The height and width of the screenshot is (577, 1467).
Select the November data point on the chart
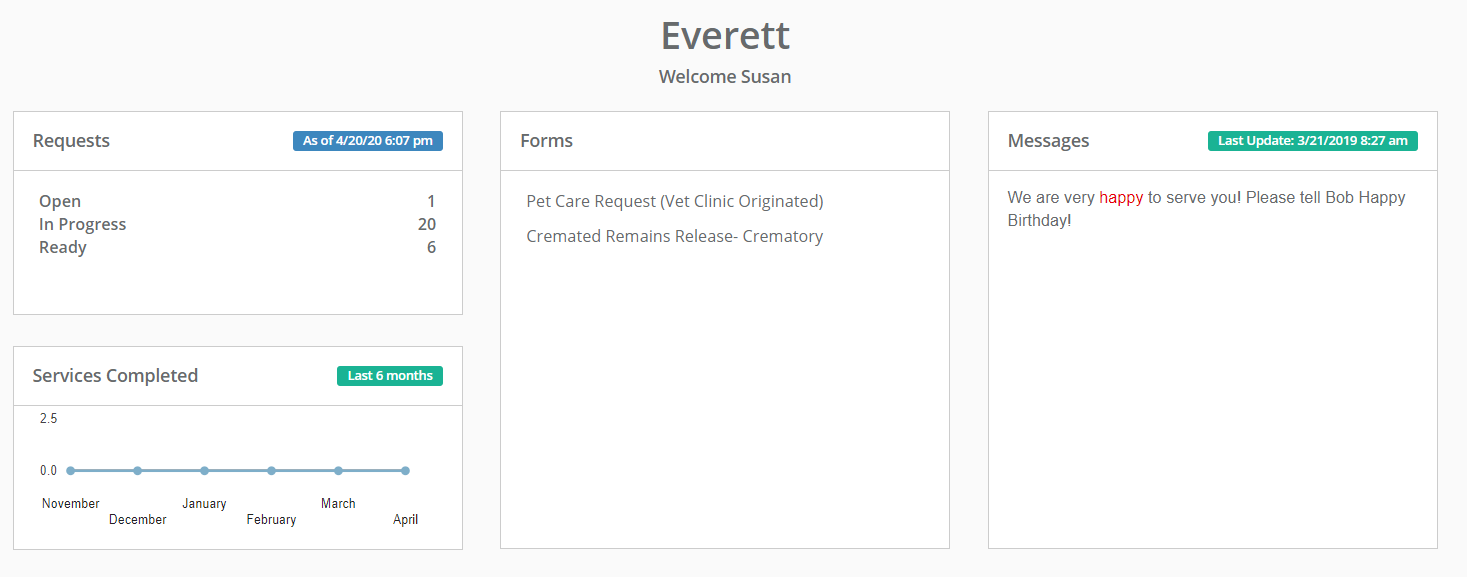69,470
